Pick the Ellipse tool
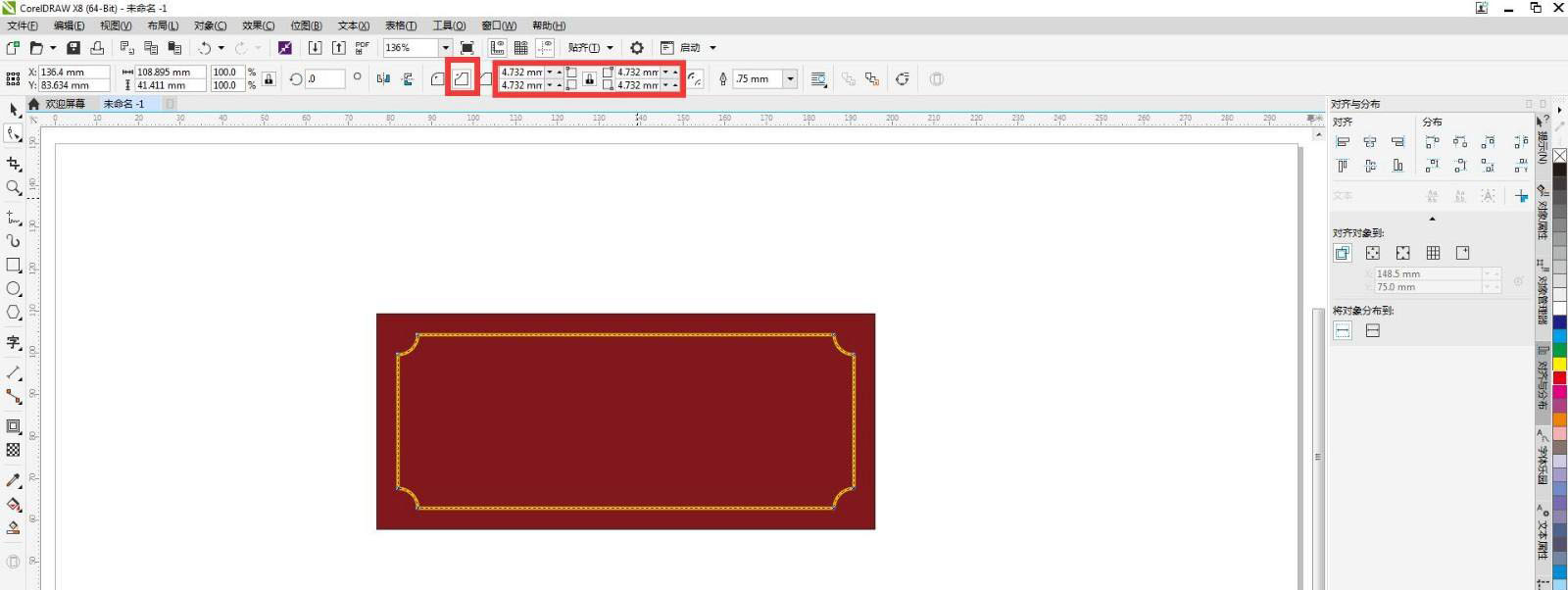Image resolution: width=1568 pixels, height=590 pixels. click(14, 289)
